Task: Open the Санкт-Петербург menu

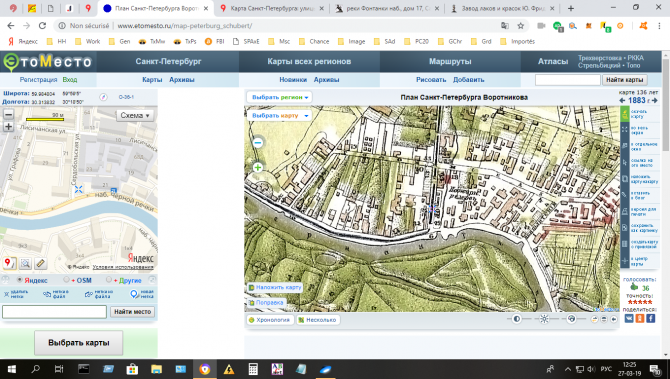Action: coord(168,62)
